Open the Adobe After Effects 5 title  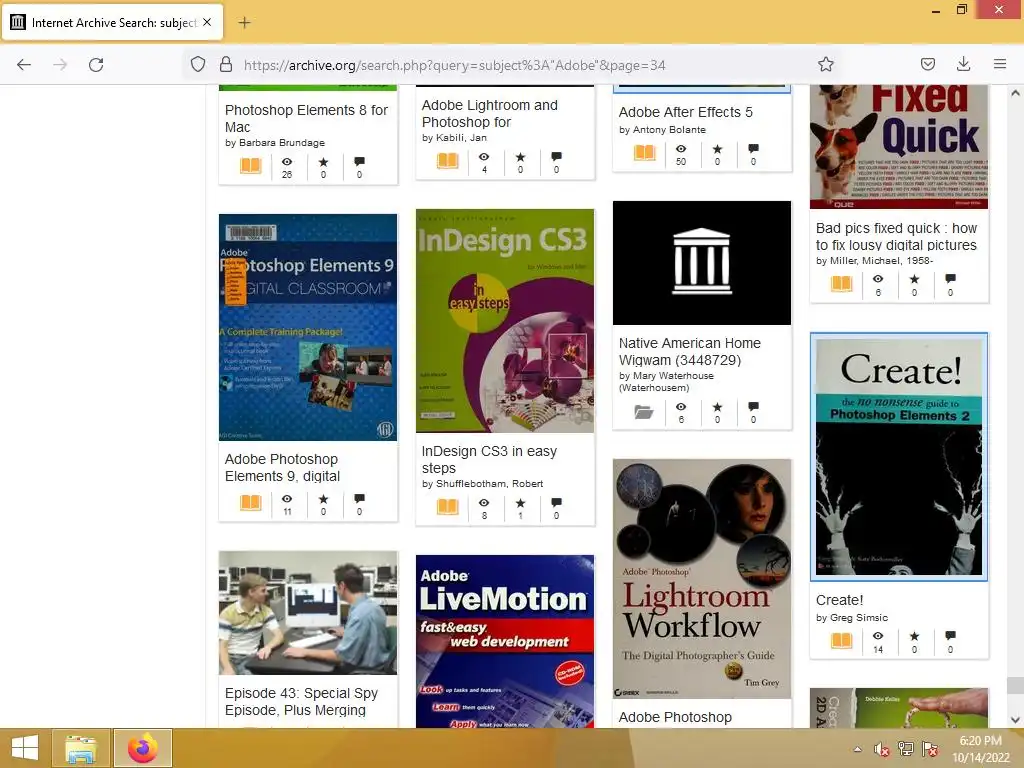pyautogui.click(x=686, y=112)
